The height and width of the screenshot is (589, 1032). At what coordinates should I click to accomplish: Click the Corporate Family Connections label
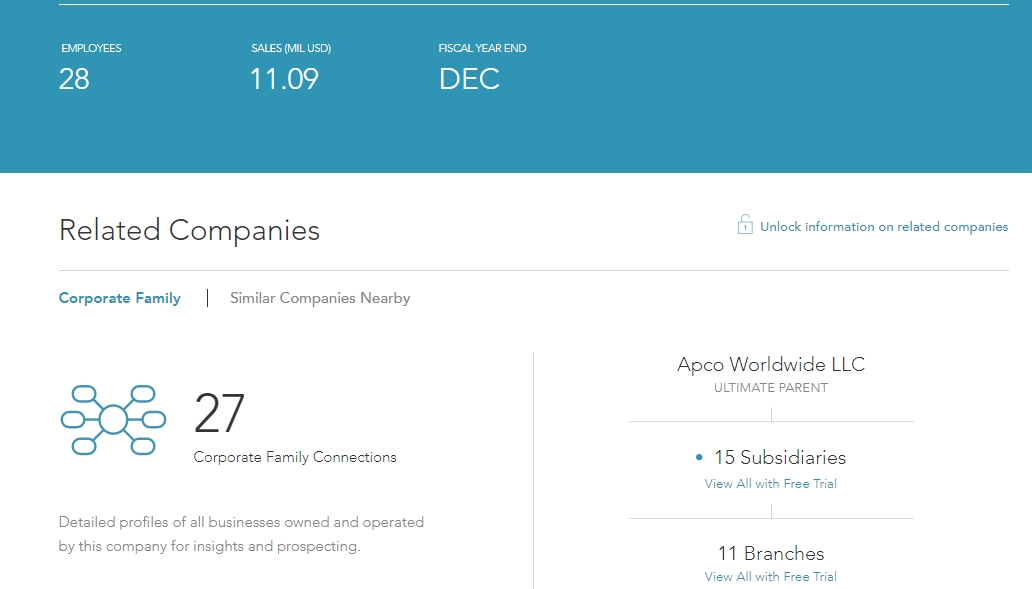coord(295,457)
